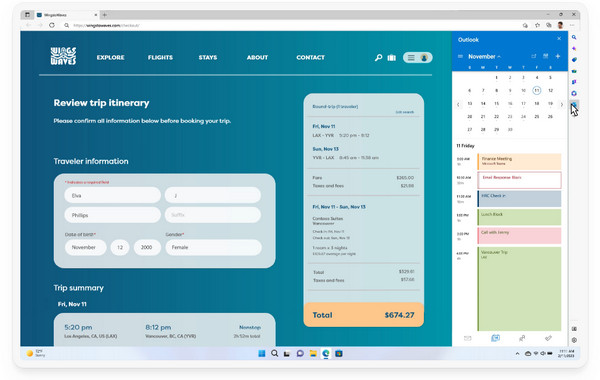This screenshot has width=600, height=380.
Task: Open browser collections icon
Action: pos(549,25)
